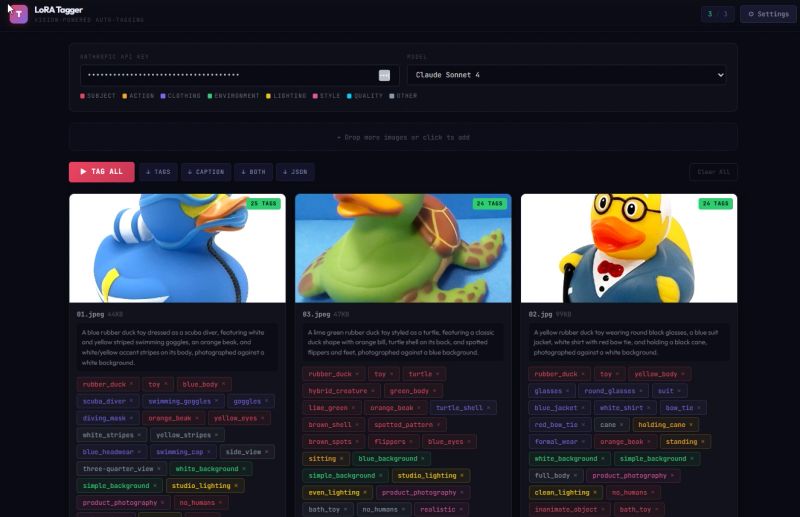Export captions via the CAPTION button
The width and height of the screenshot is (800, 517).
click(x=206, y=172)
